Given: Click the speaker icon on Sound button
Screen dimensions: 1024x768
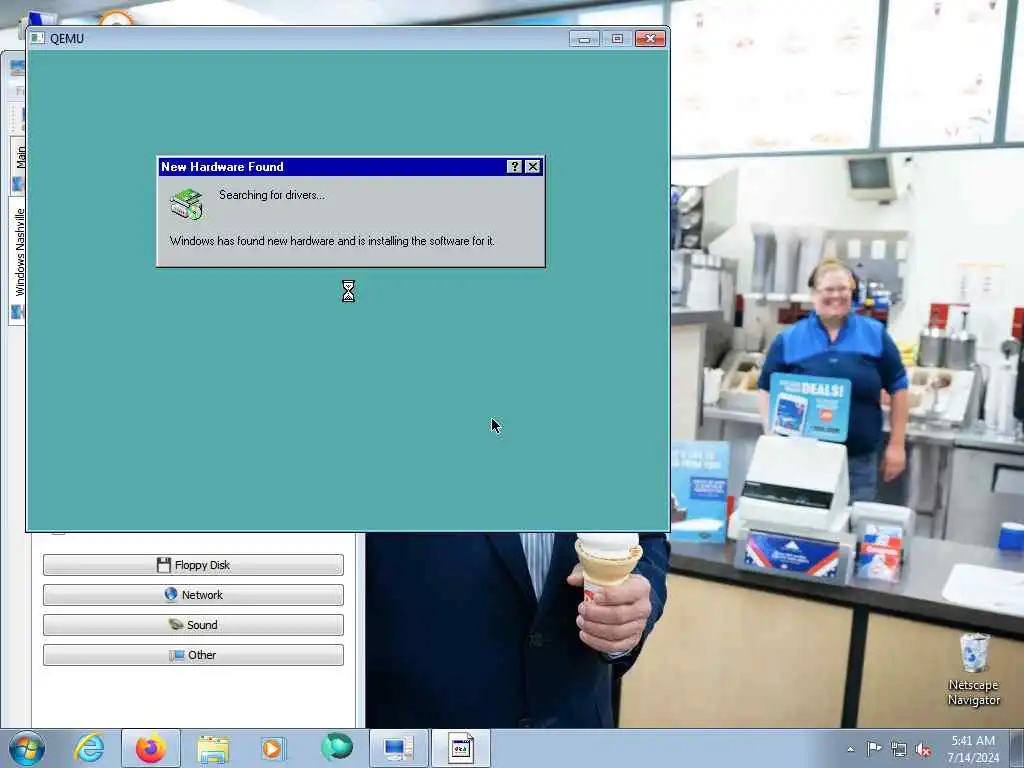Looking at the screenshot, I should coord(176,624).
